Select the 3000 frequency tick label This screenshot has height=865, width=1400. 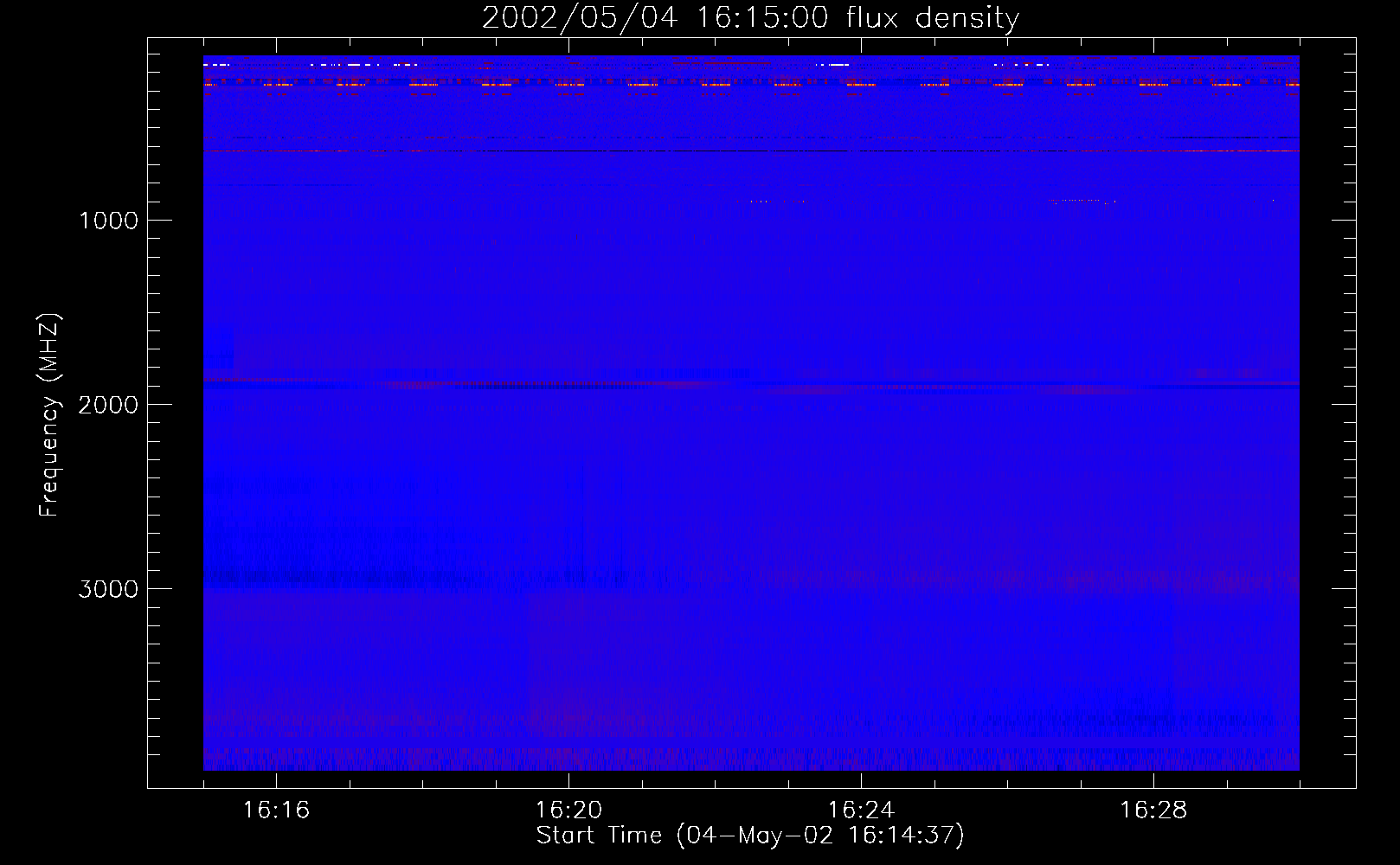click(x=108, y=589)
